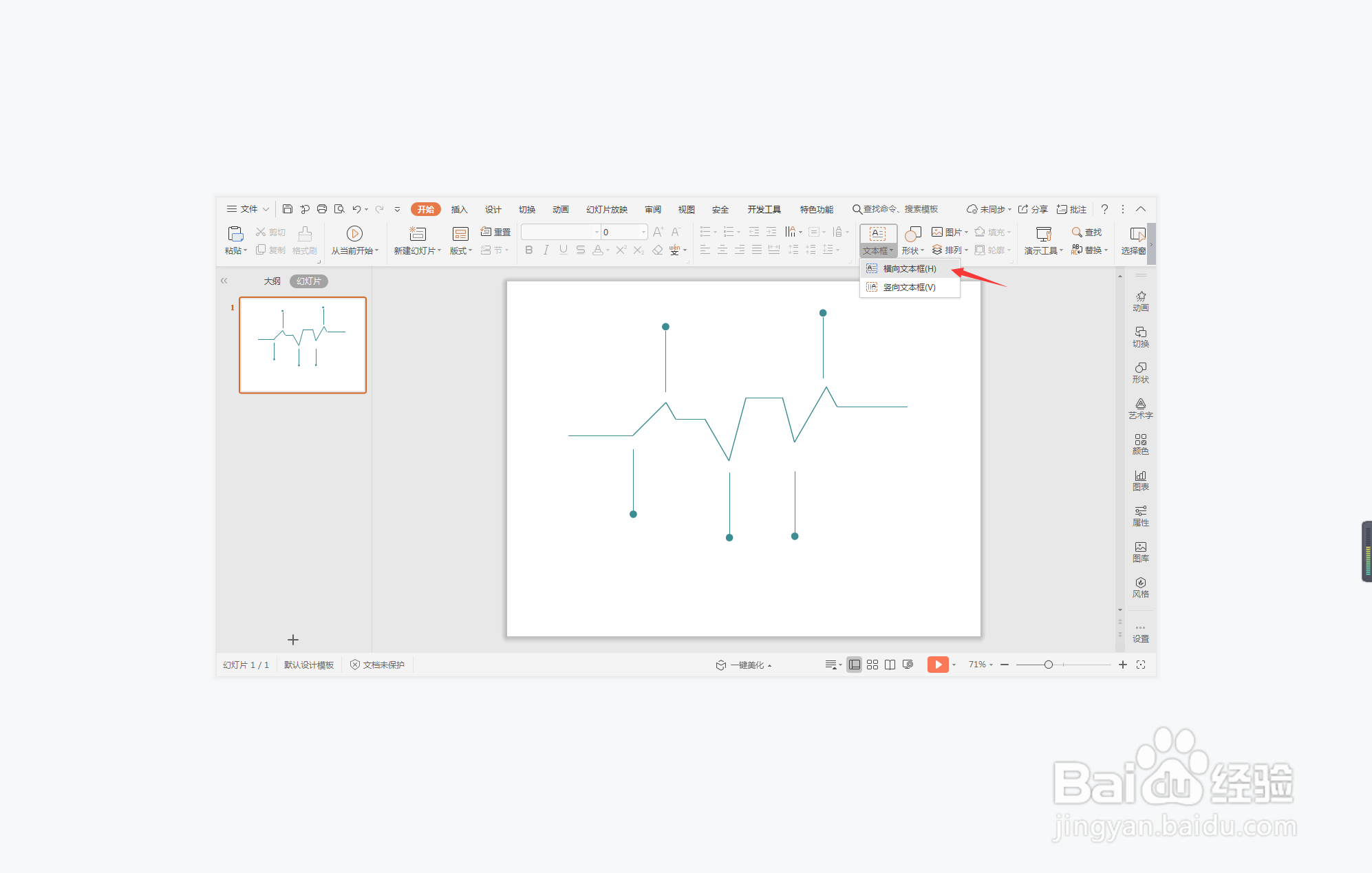Click the zoom slider handle
The image size is (1372, 873).
click(1048, 665)
